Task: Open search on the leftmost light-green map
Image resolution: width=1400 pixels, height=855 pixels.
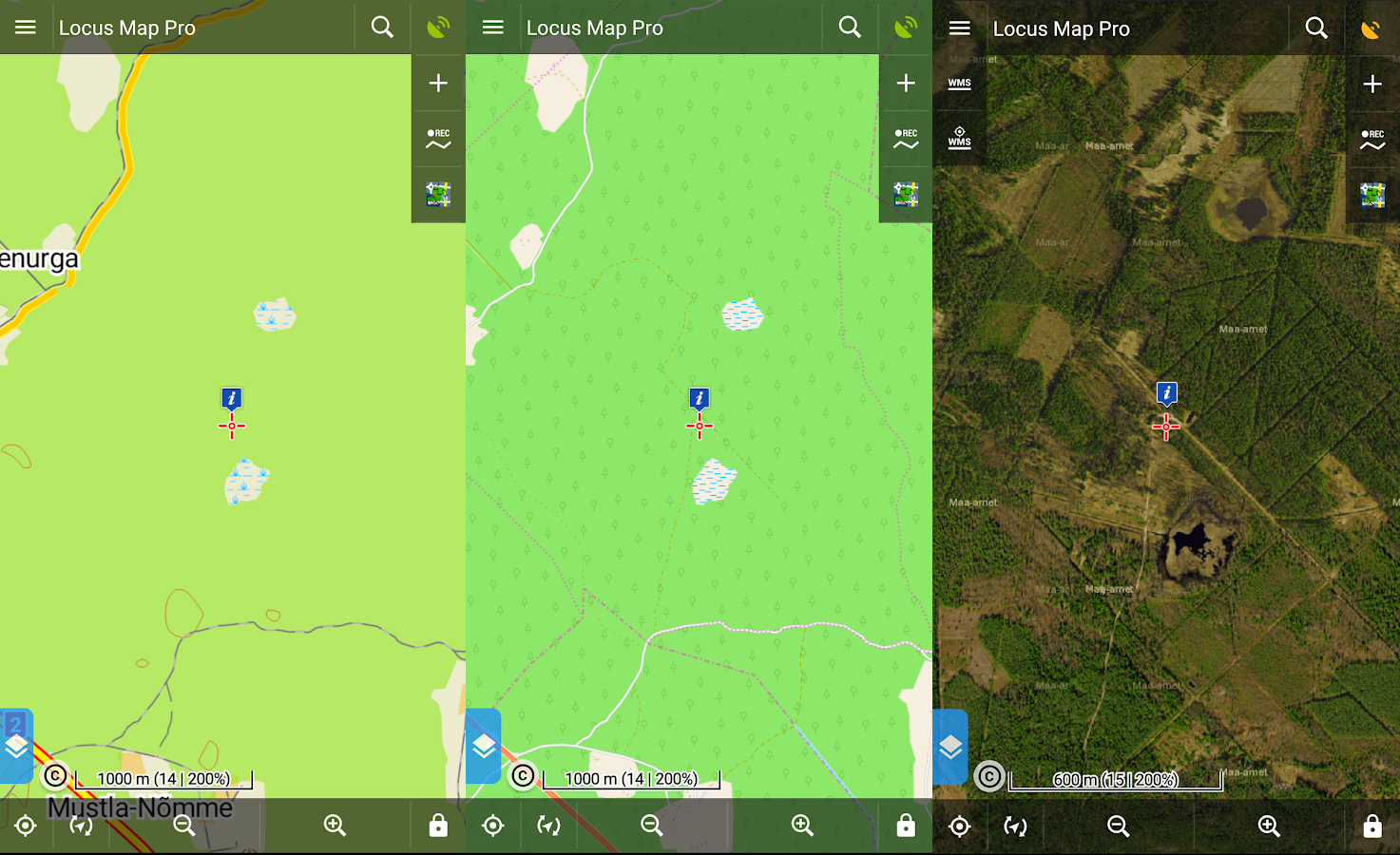Action: click(382, 28)
